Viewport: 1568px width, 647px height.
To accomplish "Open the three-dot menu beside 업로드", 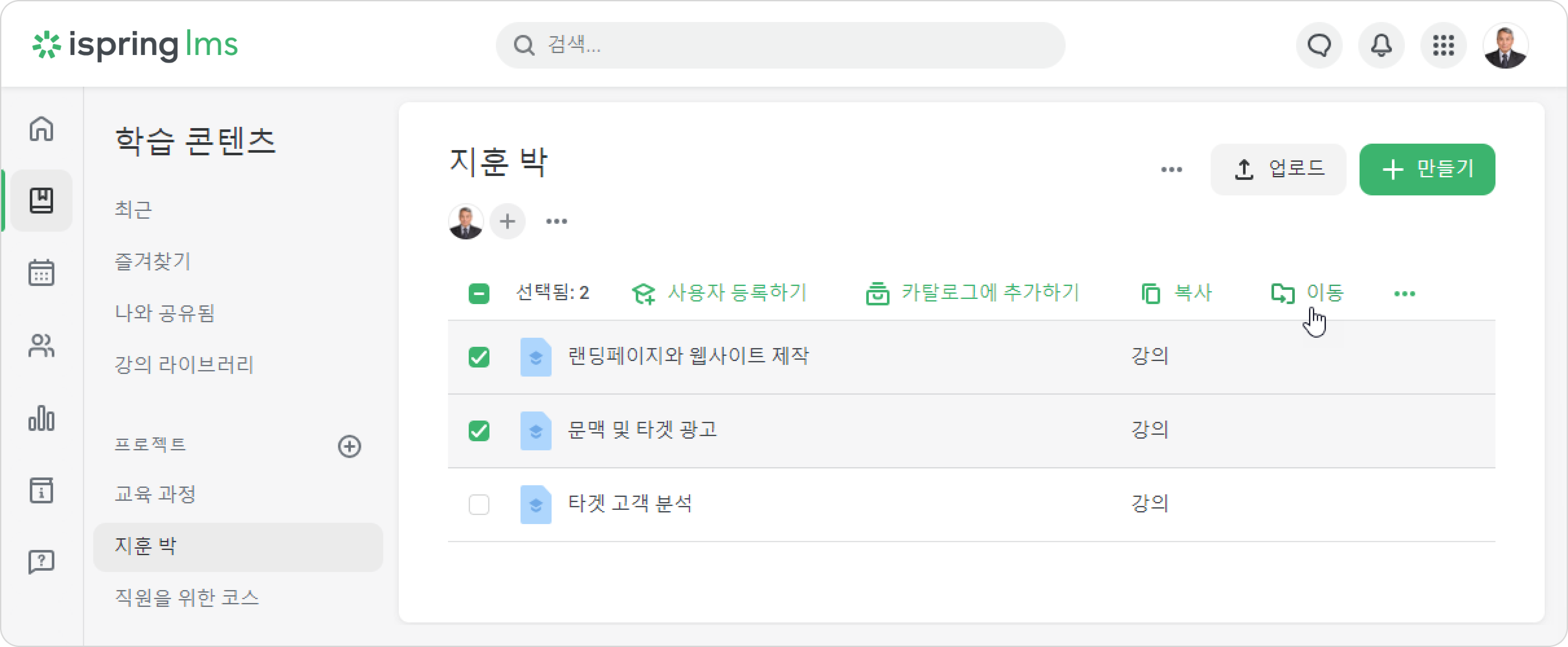I will coord(1171,169).
